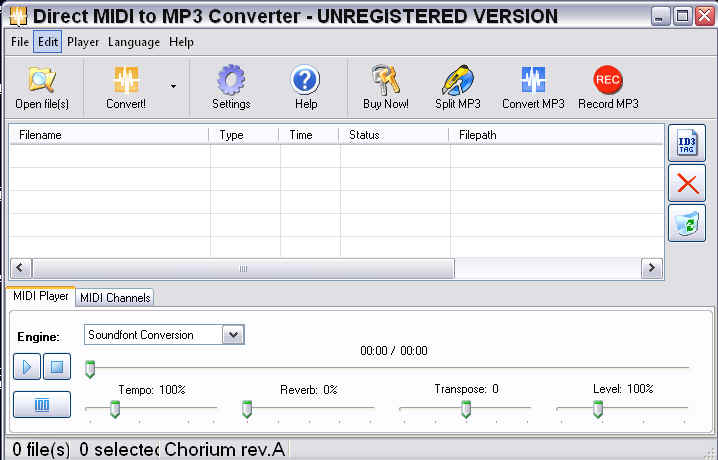
Task: Click the 'Chorium rev.A' status bar text
Action: click(x=224, y=449)
